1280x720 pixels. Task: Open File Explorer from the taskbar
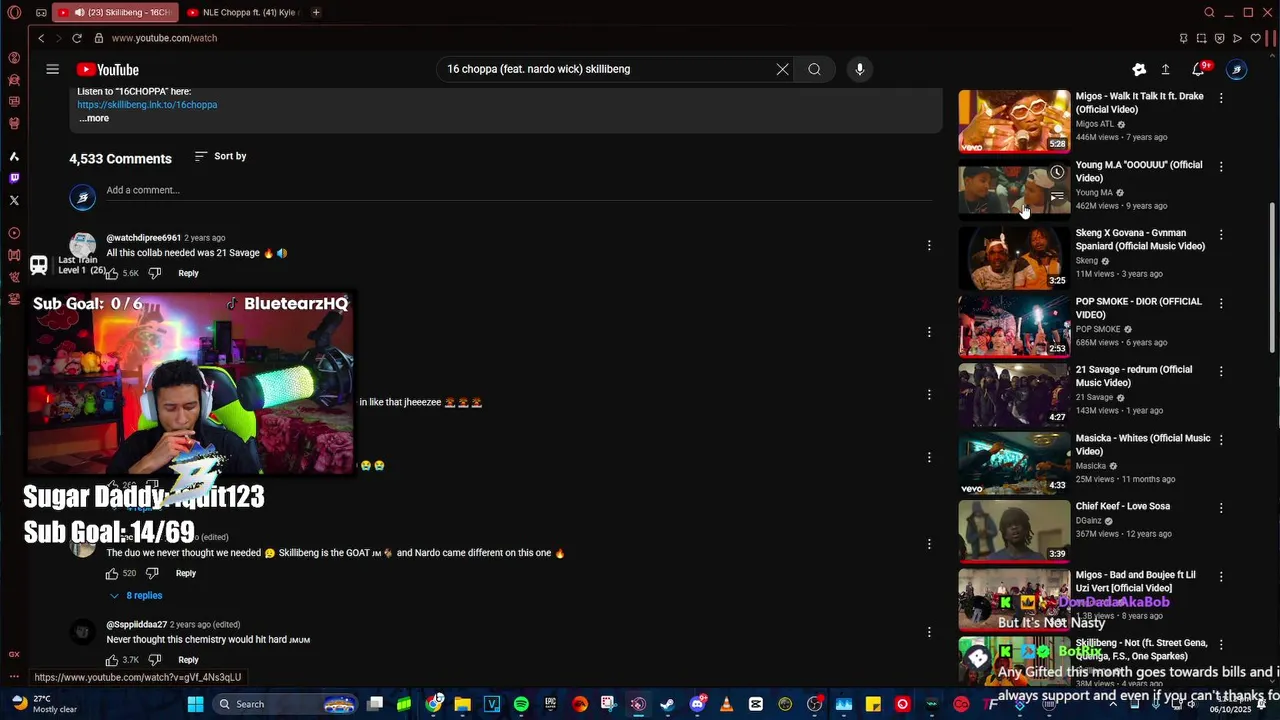(462, 704)
